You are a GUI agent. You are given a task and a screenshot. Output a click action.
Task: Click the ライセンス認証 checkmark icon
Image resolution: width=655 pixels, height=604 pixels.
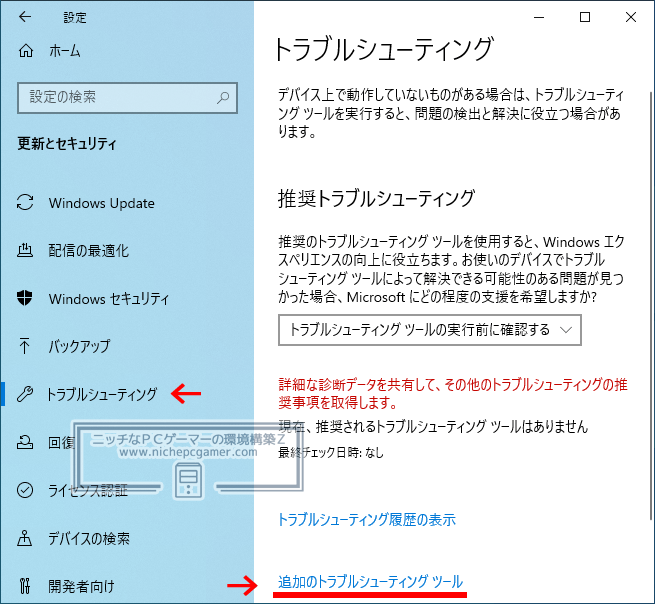coord(25,490)
